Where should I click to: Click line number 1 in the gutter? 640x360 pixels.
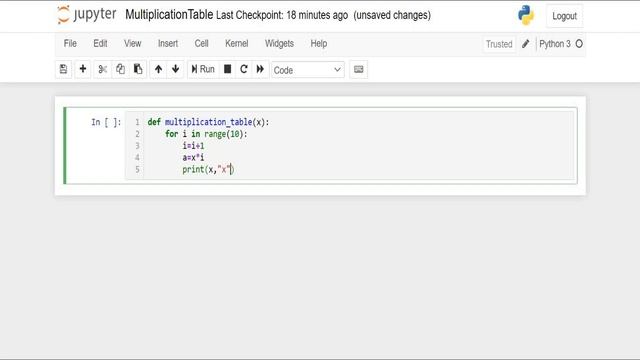tap(137, 122)
